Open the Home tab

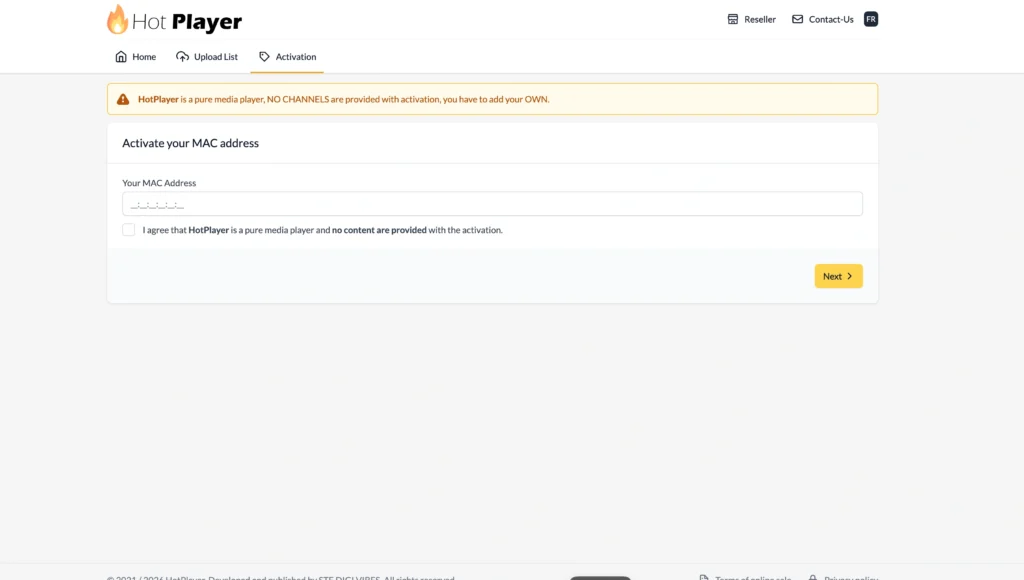tap(136, 57)
